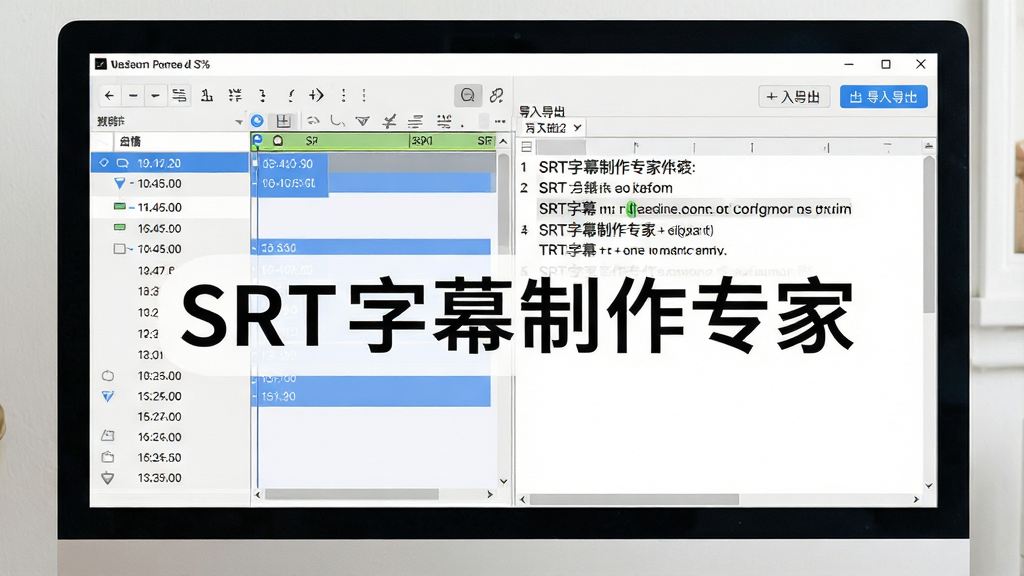This screenshot has width=1024, height=576.
Task: Click the blue funnel icon in first row 10.45.00
Action: coord(120,184)
